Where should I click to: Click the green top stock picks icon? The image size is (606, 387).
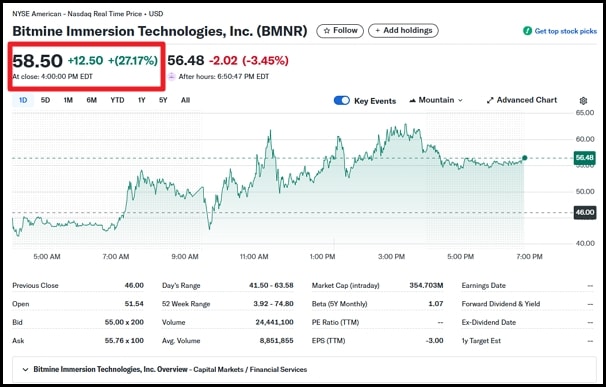click(527, 31)
